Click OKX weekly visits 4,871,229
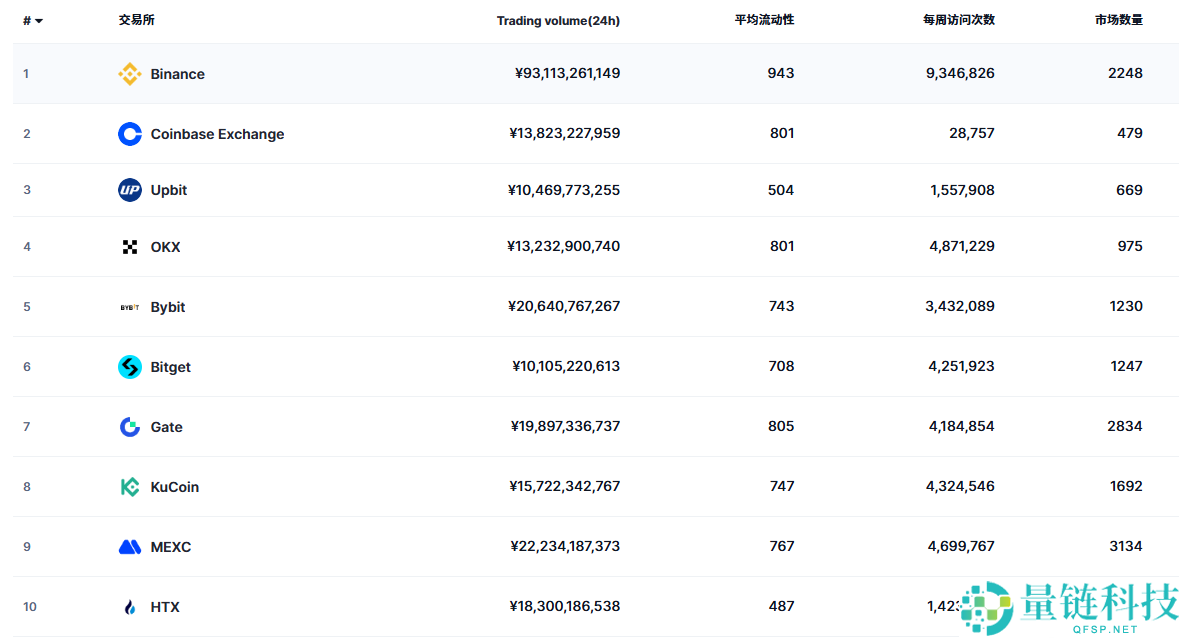The height and width of the screenshot is (640, 1179). click(x=962, y=246)
